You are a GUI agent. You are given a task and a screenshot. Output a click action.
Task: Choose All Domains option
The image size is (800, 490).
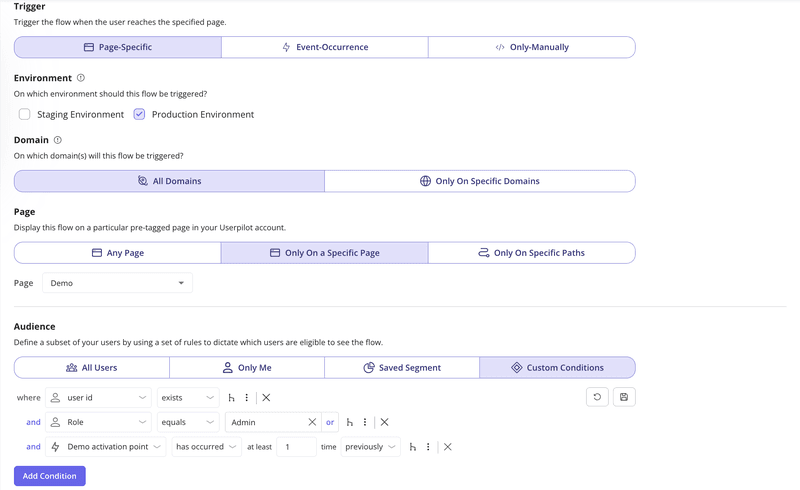[x=169, y=181]
